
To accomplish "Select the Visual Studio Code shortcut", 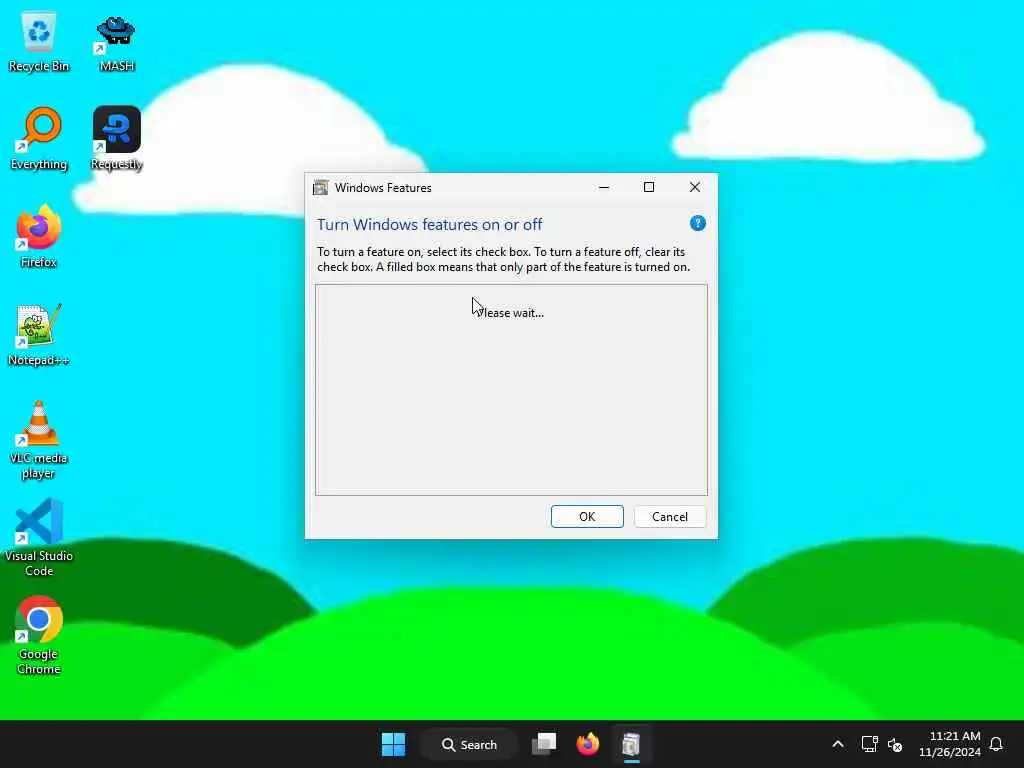I will (39, 538).
